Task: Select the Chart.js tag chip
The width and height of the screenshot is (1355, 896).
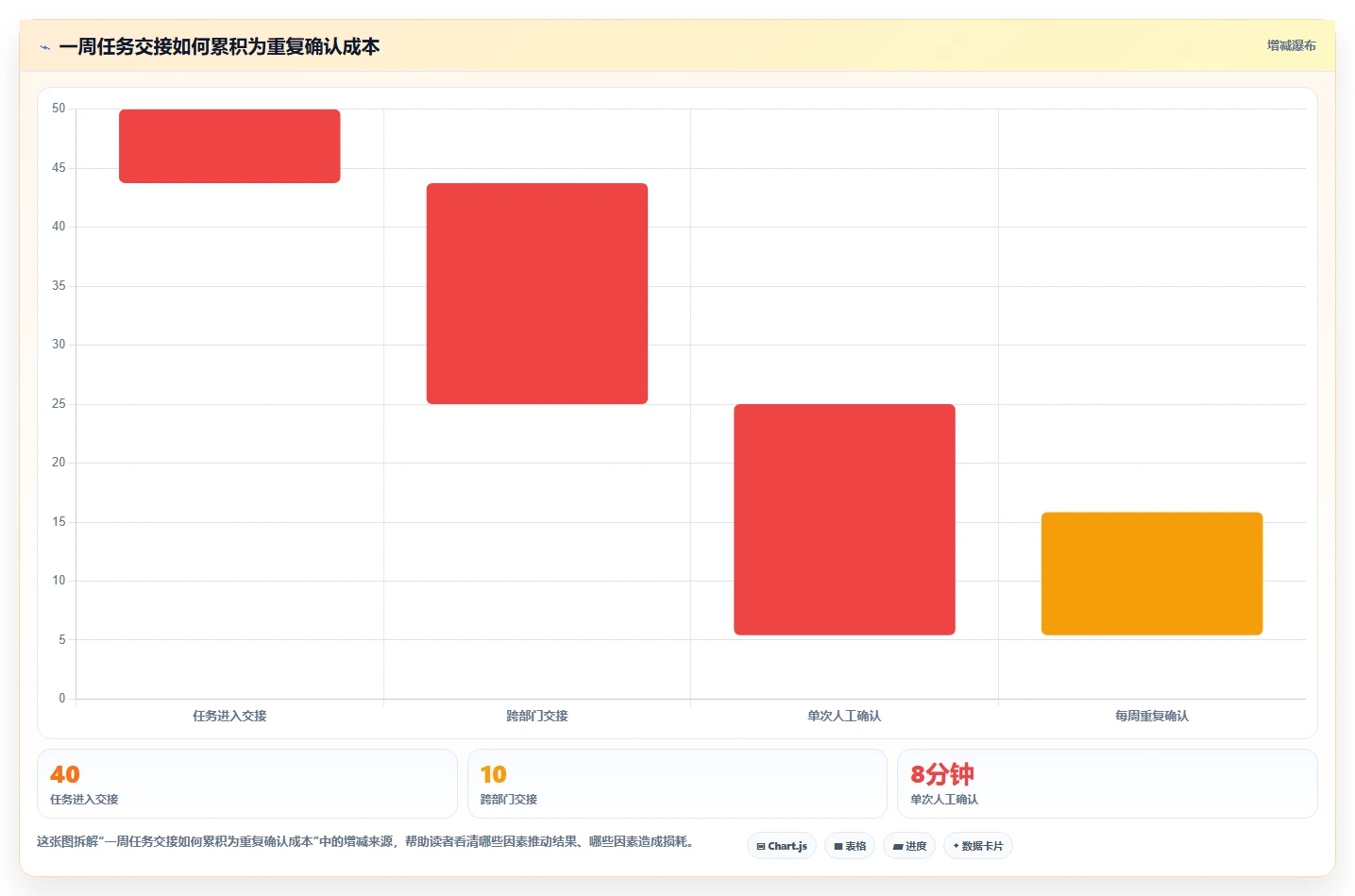Action: (782, 846)
